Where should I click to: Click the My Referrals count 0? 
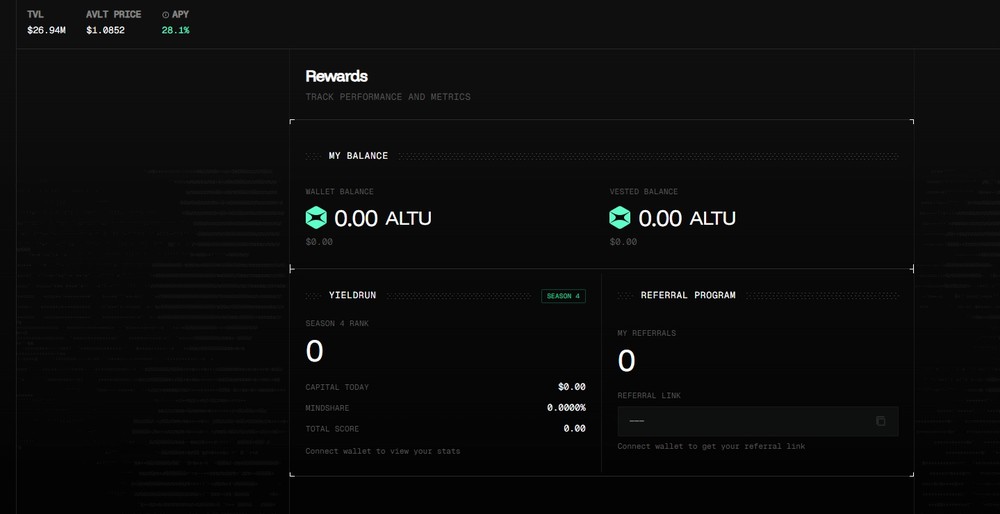(626, 361)
